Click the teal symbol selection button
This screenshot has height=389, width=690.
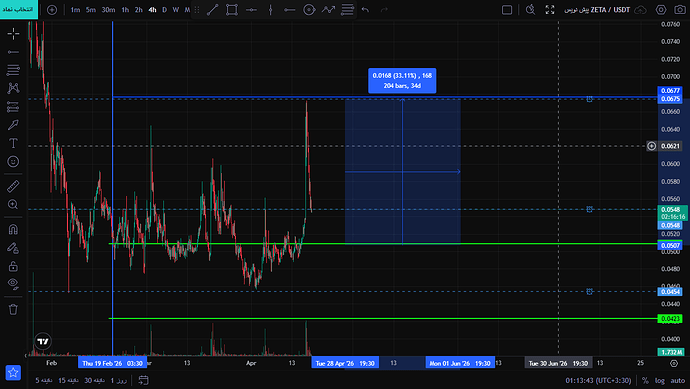[x=19, y=9]
